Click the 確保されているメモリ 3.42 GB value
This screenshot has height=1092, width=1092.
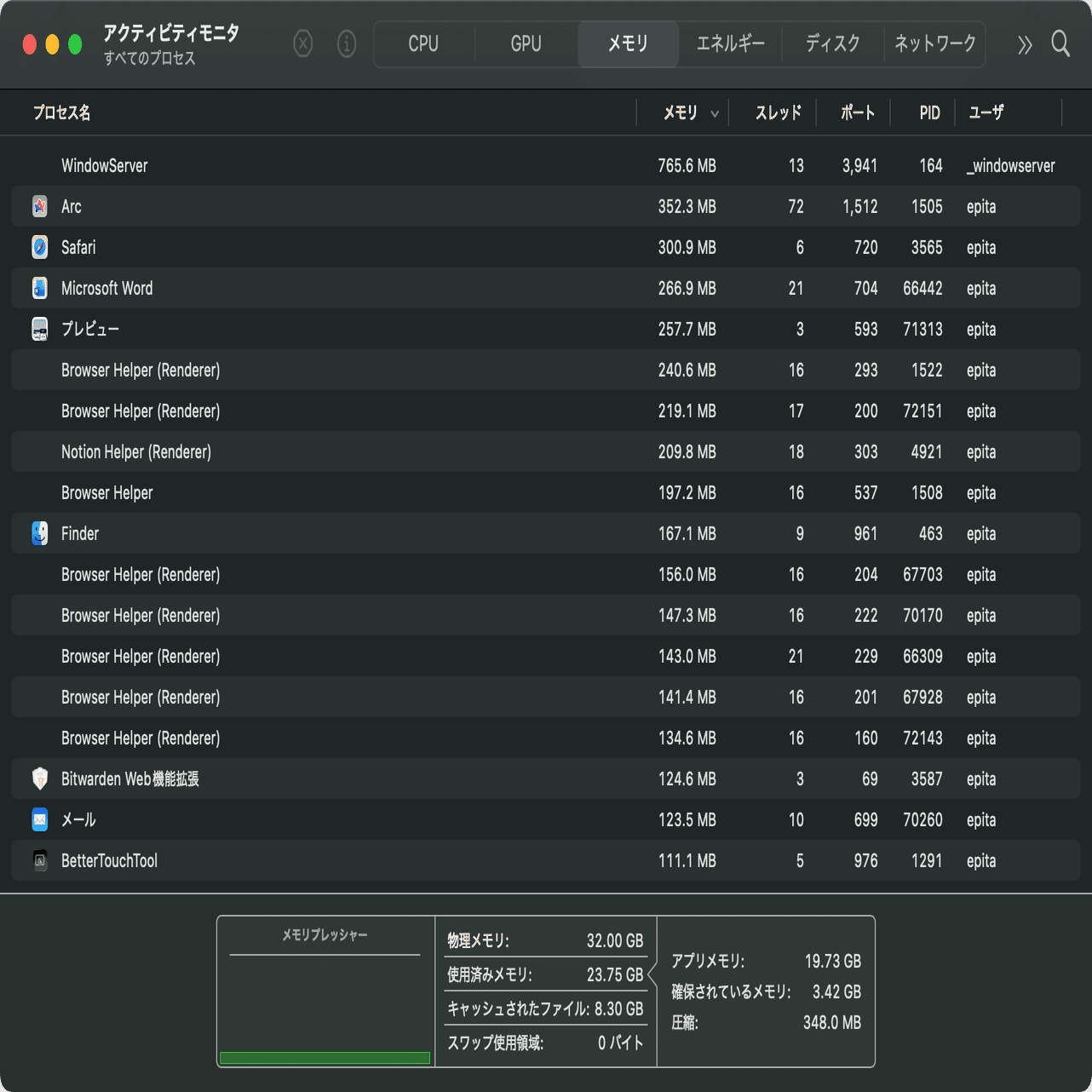(x=836, y=991)
